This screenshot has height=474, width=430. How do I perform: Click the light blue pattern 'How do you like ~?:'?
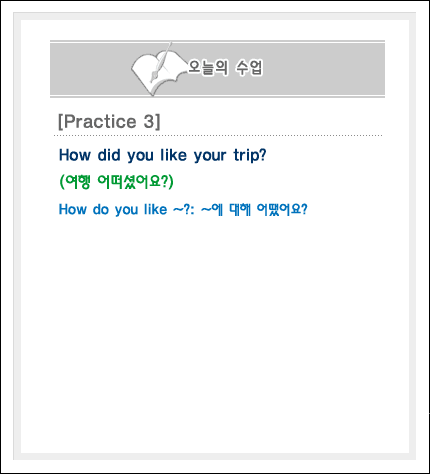click(x=127, y=210)
